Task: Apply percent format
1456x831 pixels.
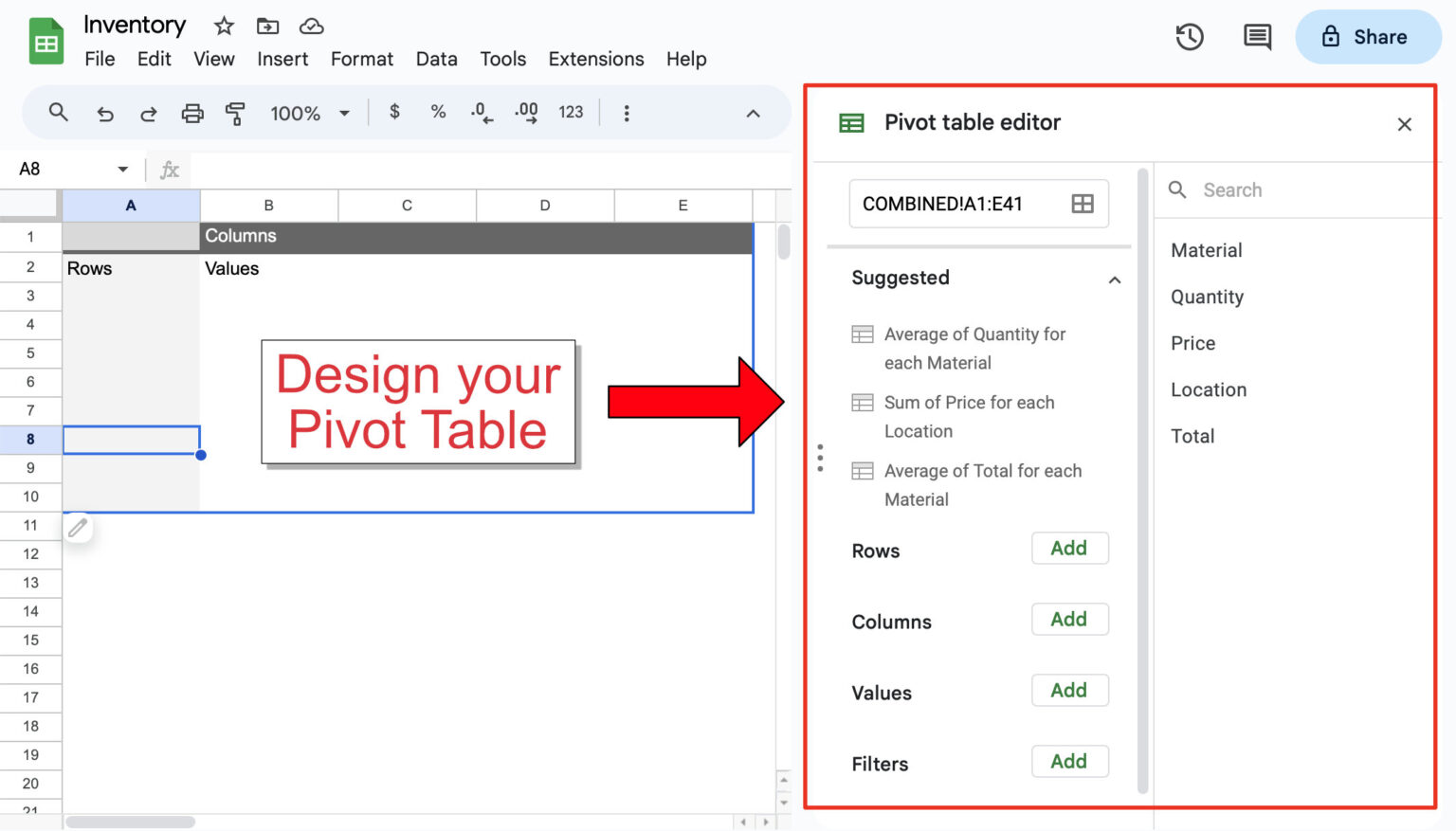Action: (x=437, y=112)
